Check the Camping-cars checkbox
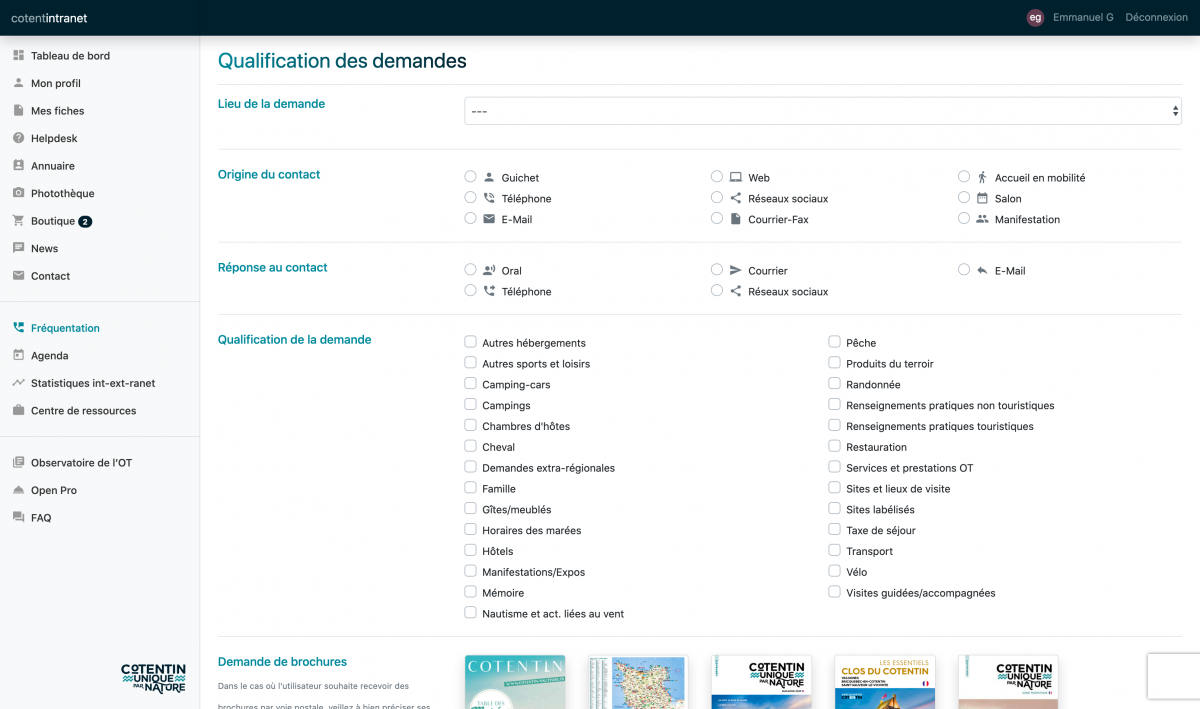This screenshot has height=709, width=1200. [471, 384]
